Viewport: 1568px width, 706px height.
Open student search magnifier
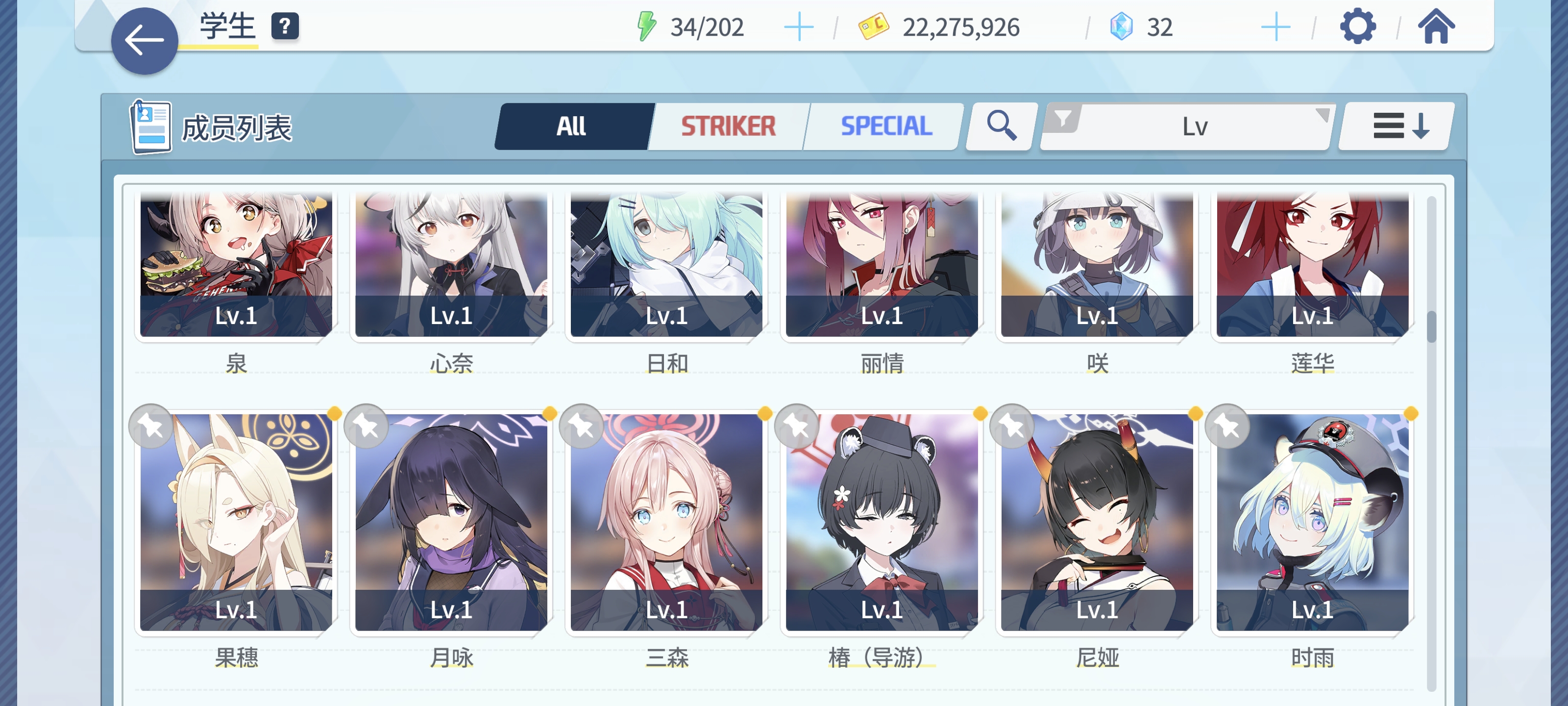[1001, 126]
